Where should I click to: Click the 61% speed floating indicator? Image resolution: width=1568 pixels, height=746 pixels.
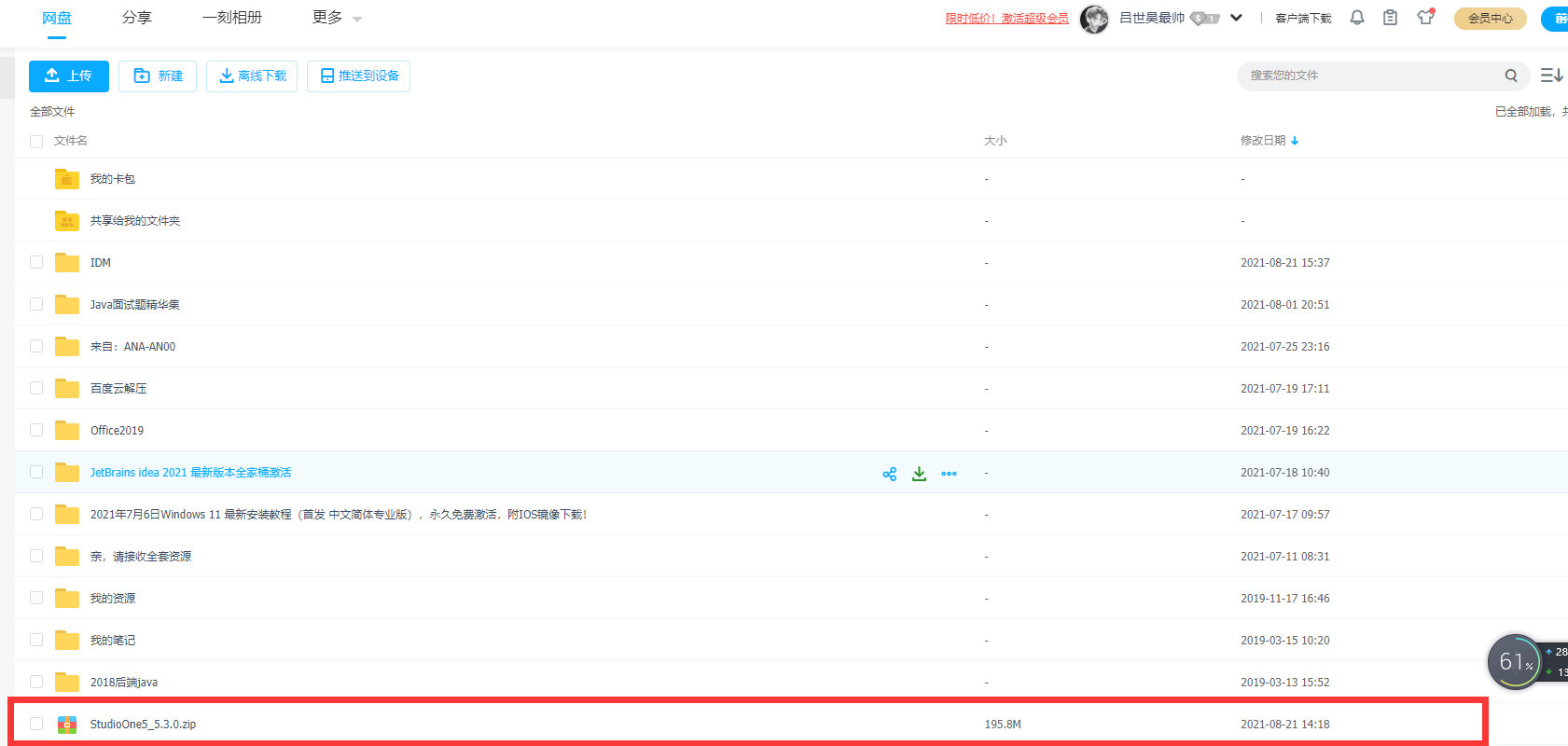[1515, 662]
